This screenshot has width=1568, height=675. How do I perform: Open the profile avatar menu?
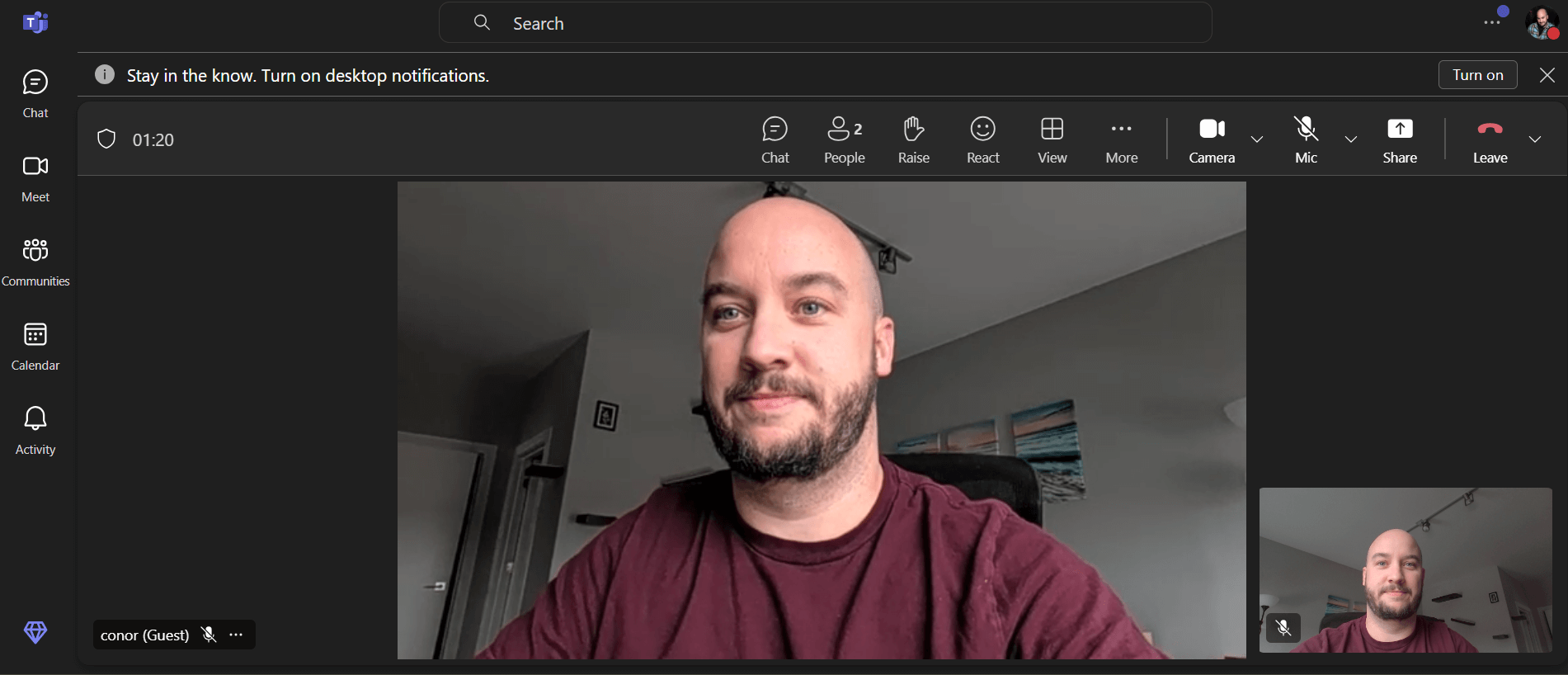click(1542, 23)
